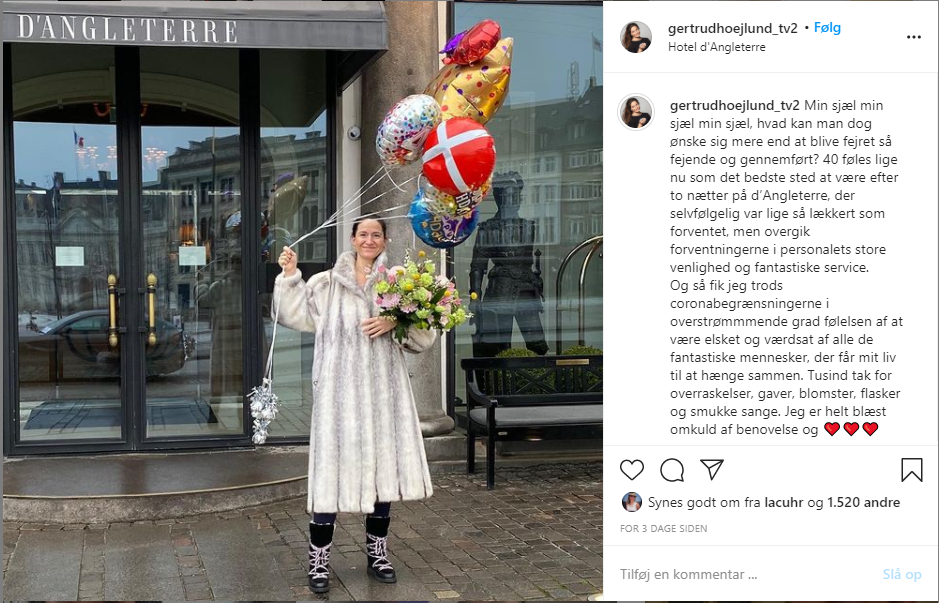View the list of 1.520 andre likes

863,502
